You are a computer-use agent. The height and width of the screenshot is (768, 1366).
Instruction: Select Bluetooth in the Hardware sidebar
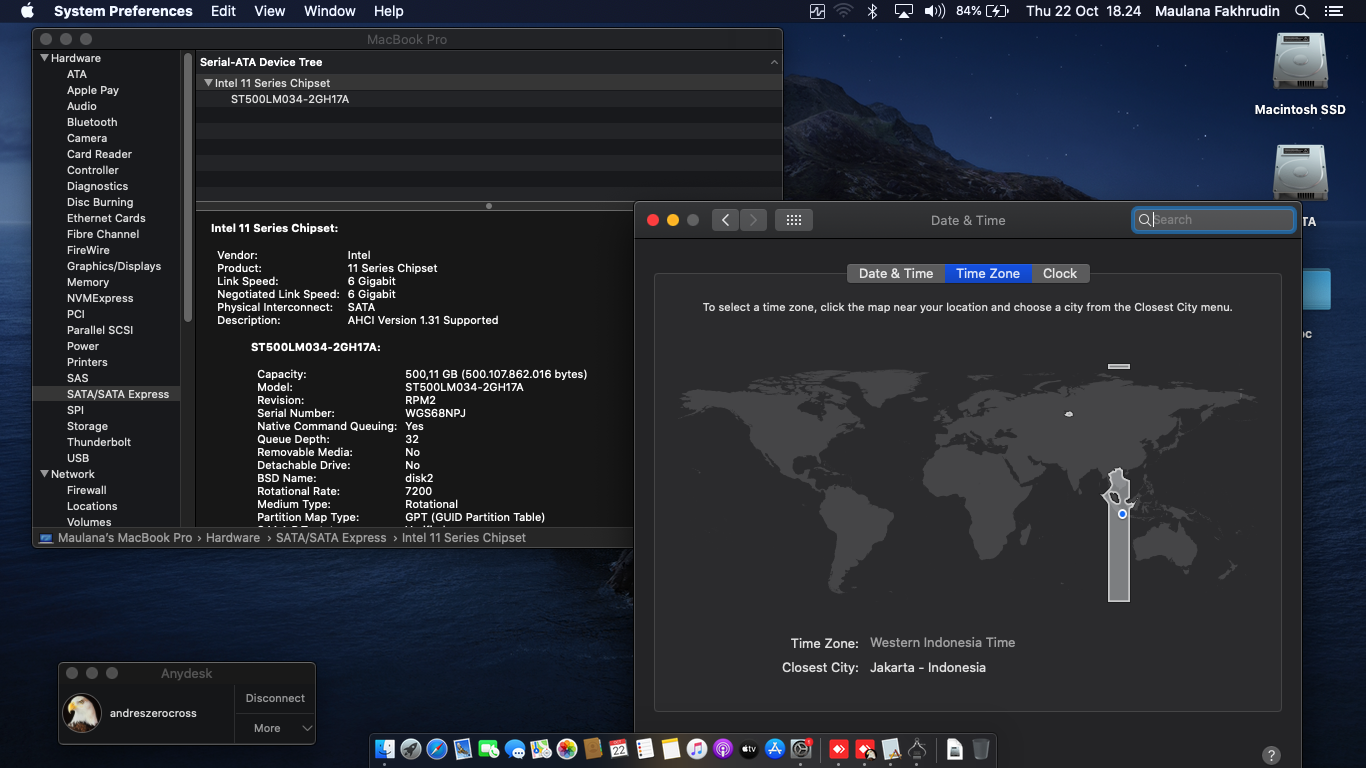[92, 122]
